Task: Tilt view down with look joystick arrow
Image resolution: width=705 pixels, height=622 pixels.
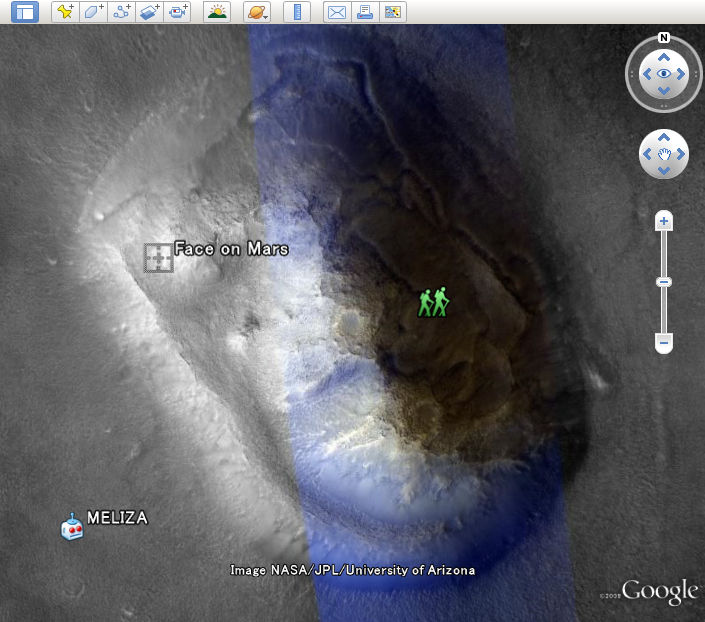Action: (x=664, y=91)
